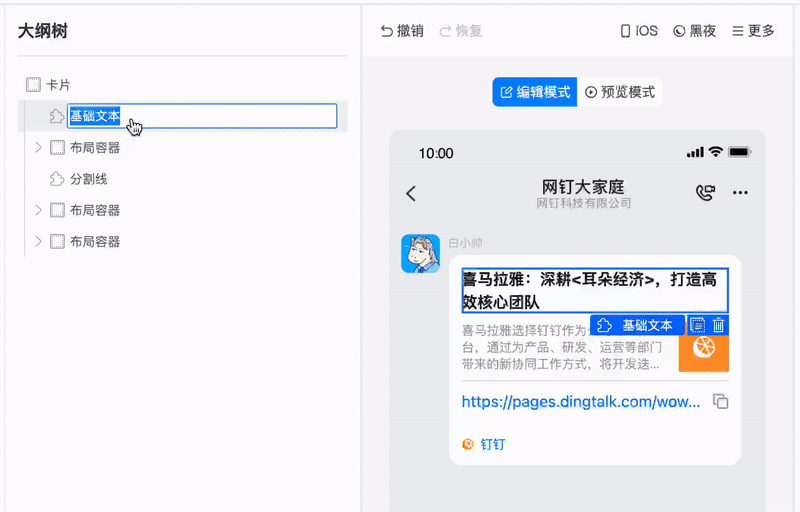The width and height of the screenshot is (800, 512).
Task: Expand the second 布局容器 node
Action: (38, 210)
